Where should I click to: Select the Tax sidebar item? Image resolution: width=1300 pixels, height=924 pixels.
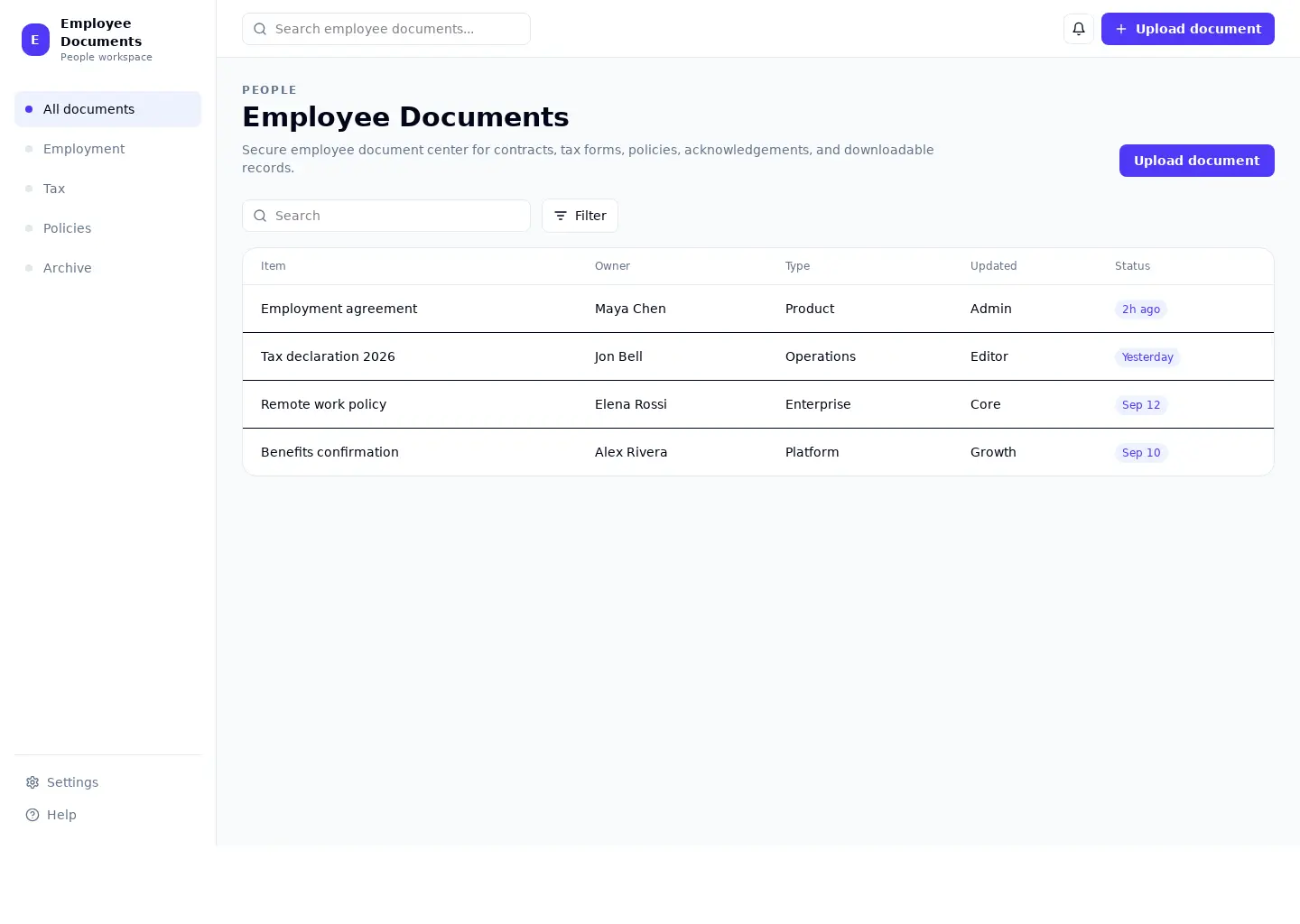pos(107,189)
